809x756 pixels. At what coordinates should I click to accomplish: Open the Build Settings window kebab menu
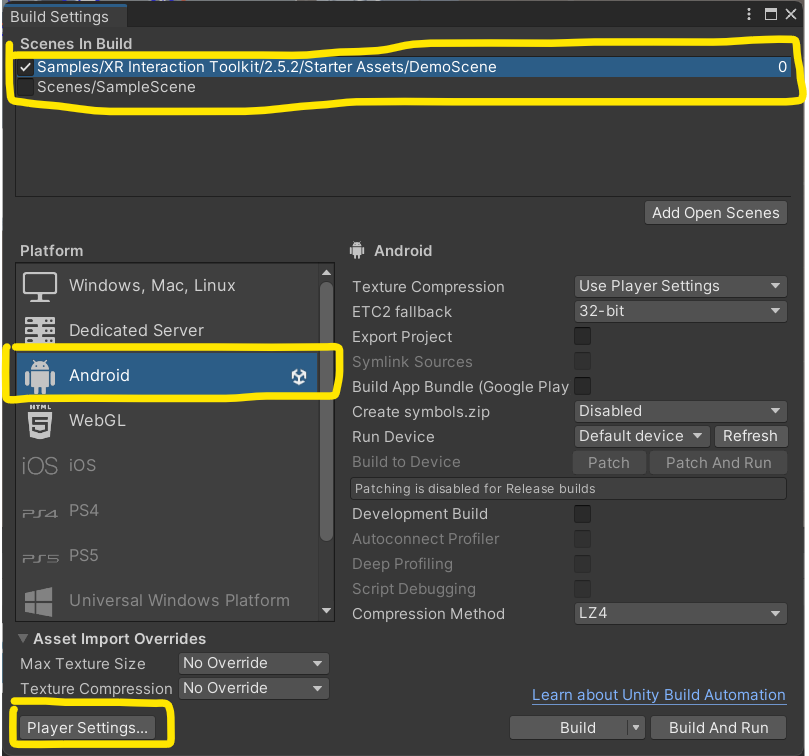749,14
